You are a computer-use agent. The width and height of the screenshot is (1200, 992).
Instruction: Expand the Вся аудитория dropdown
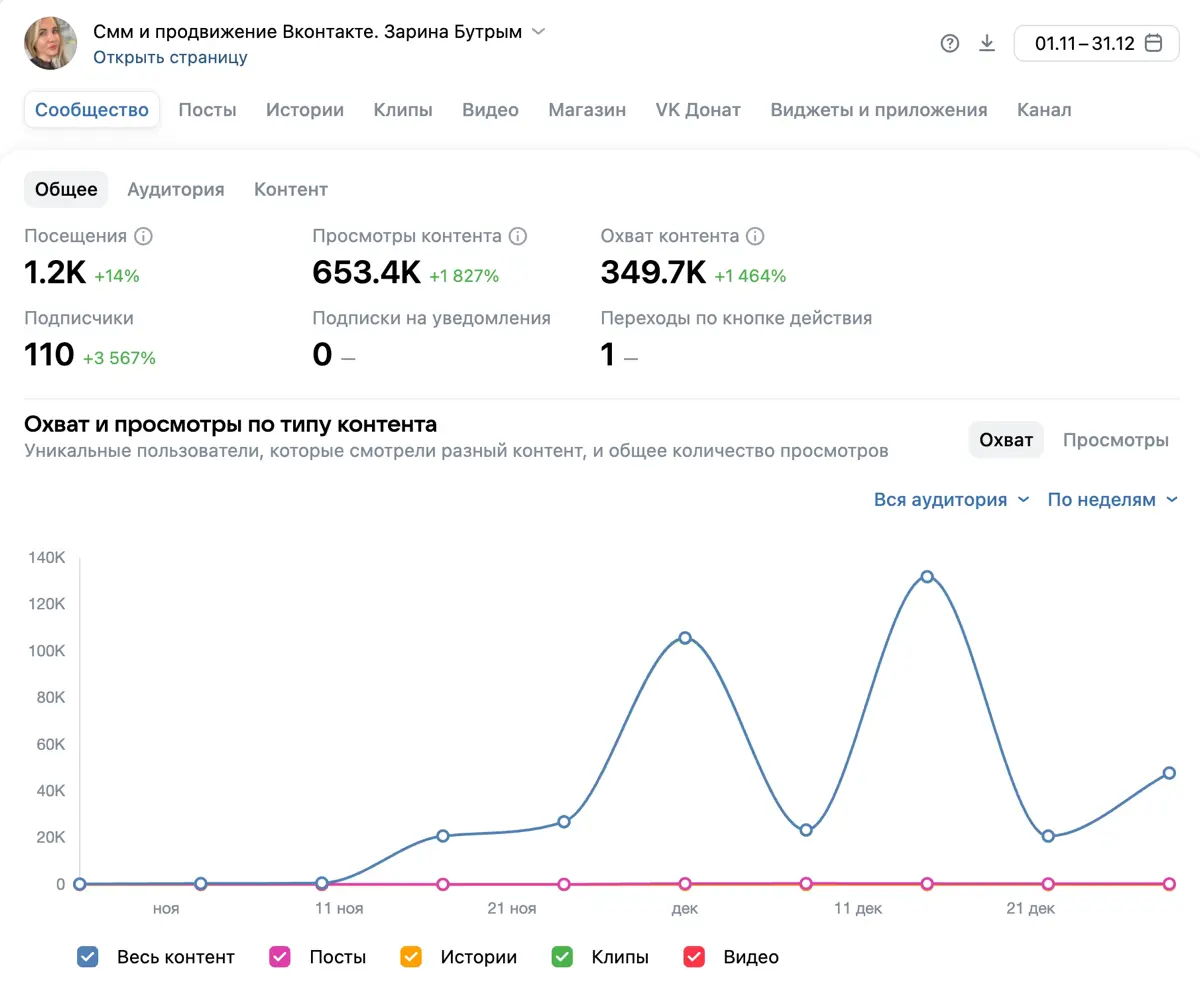(x=951, y=500)
